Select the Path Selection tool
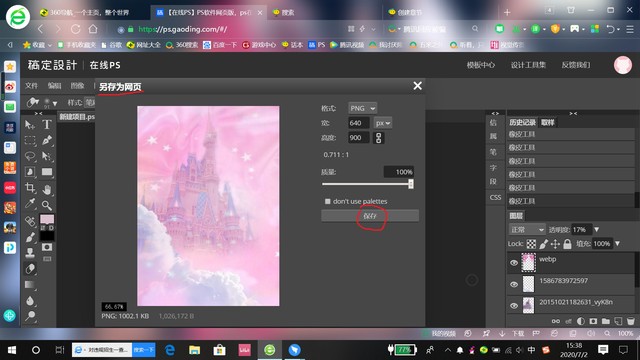The width and height of the screenshot is (640, 360). click(x=47, y=156)
